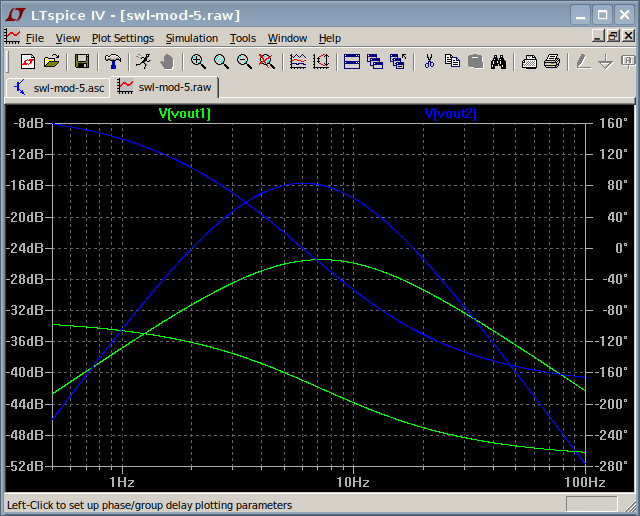The width and height of the screenshot is (640, 516).
Task: Click the Save floppy disk icon
Action: 82,61
